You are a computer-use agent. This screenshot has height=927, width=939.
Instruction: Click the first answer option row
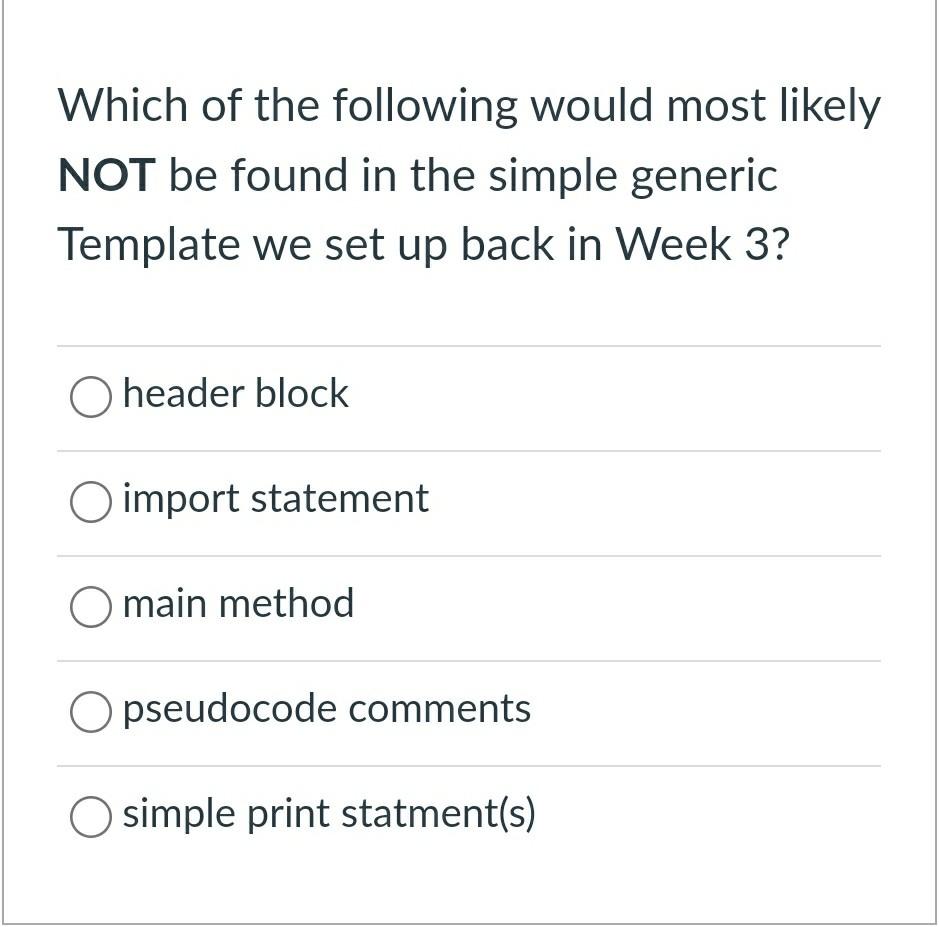coord(469,394)
